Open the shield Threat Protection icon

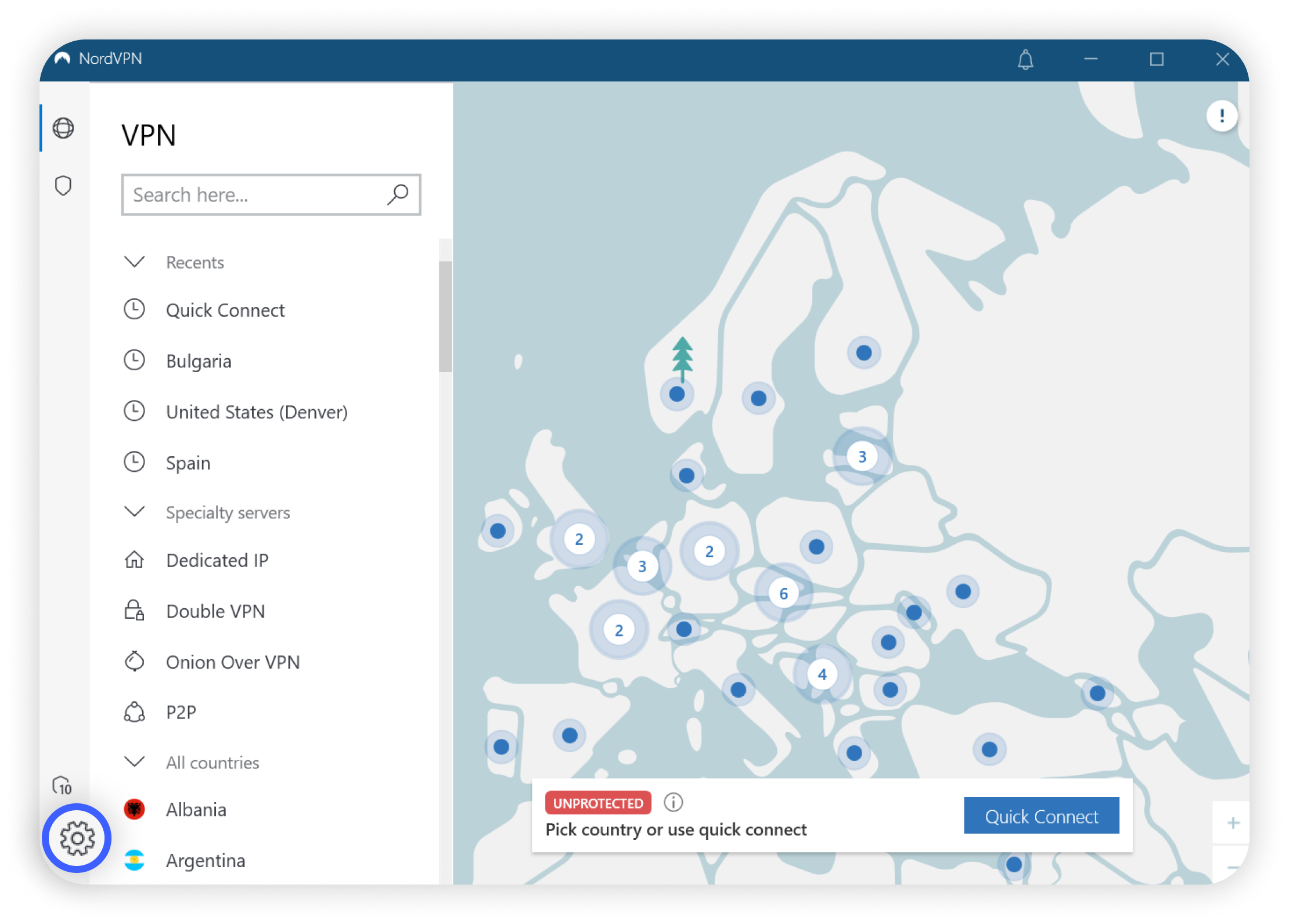(x=63, y=186)
